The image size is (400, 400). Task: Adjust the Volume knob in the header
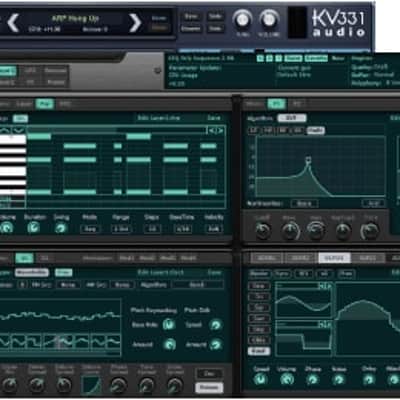(269, 20)
